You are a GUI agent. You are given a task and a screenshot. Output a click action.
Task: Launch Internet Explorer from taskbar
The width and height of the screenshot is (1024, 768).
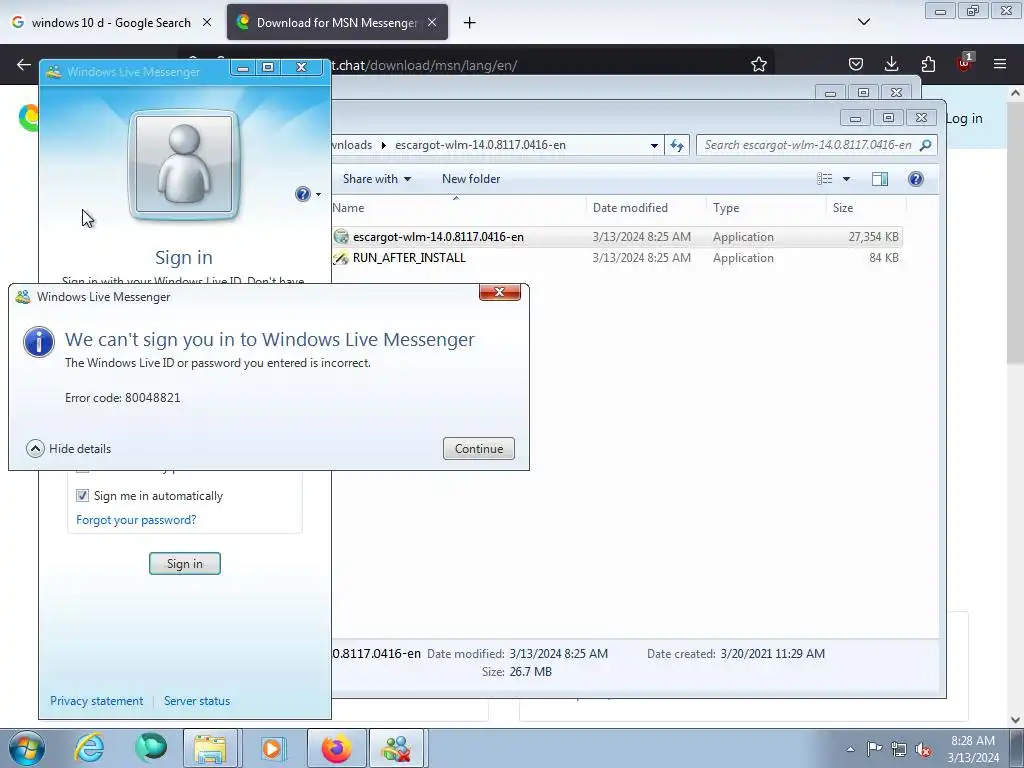coord(89,748)
